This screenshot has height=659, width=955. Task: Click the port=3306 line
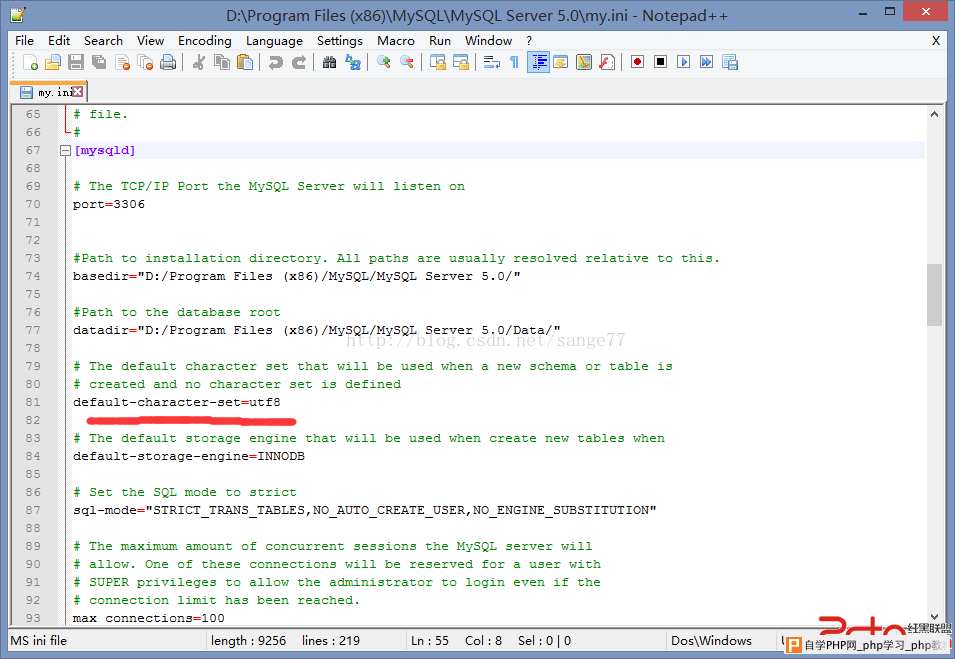109,204
